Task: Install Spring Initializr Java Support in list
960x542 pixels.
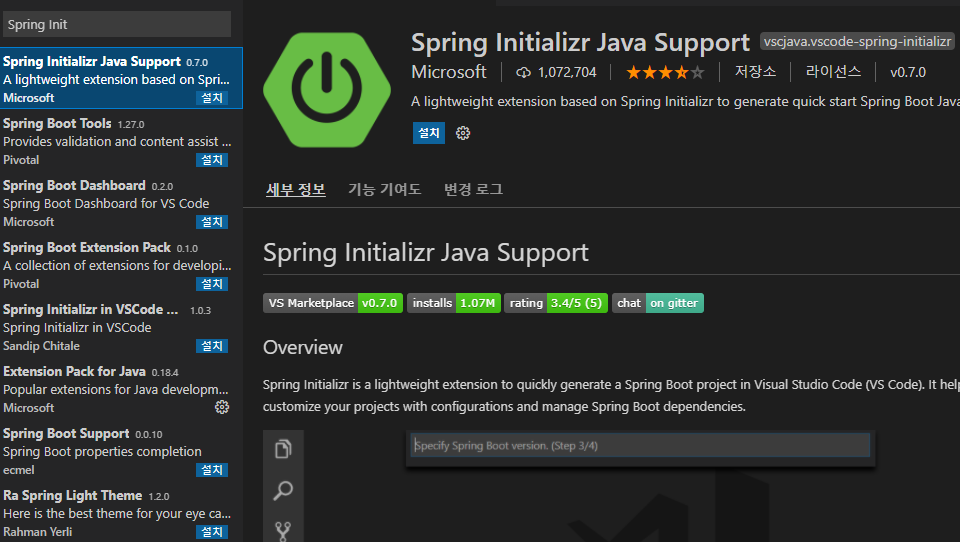Action: click(212, 98)
